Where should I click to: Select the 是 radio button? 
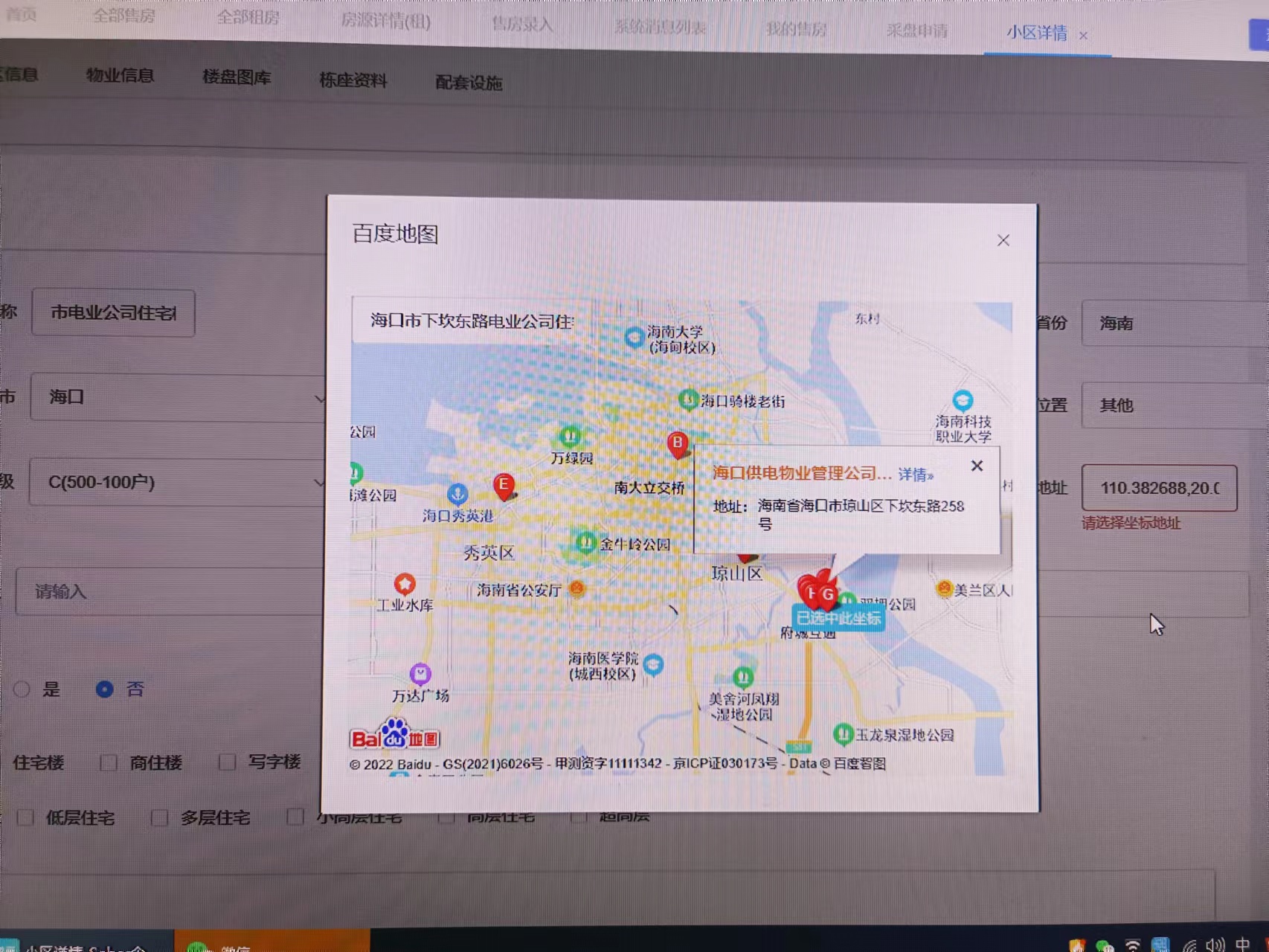(x=22, y=689)
